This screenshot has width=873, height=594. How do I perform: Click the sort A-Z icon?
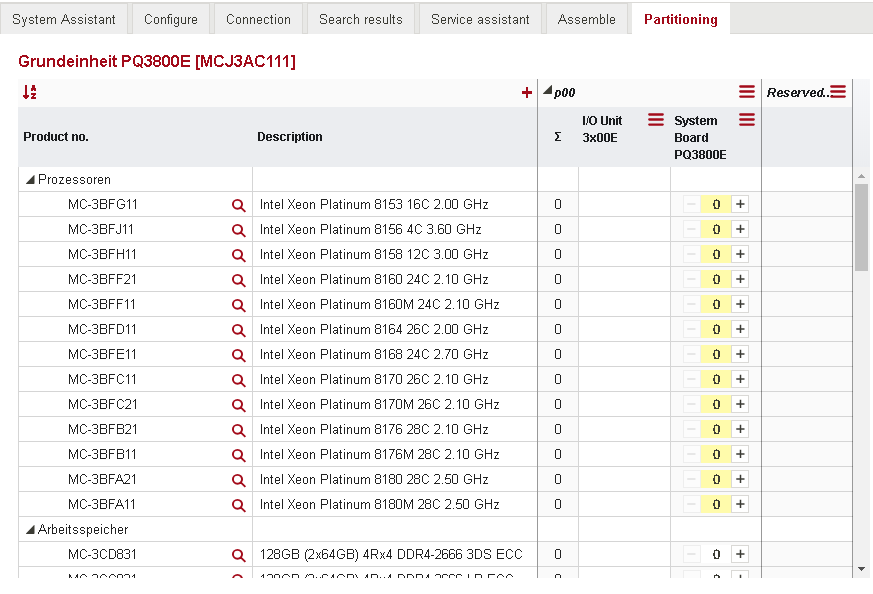pos(30,92)
